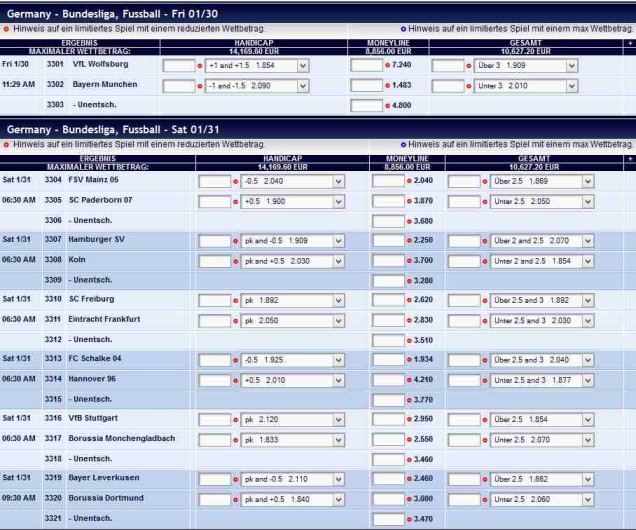
Task: Click Wolfsburg handicap stake input field
Action: pyautogui.click(x=179, y=66)
